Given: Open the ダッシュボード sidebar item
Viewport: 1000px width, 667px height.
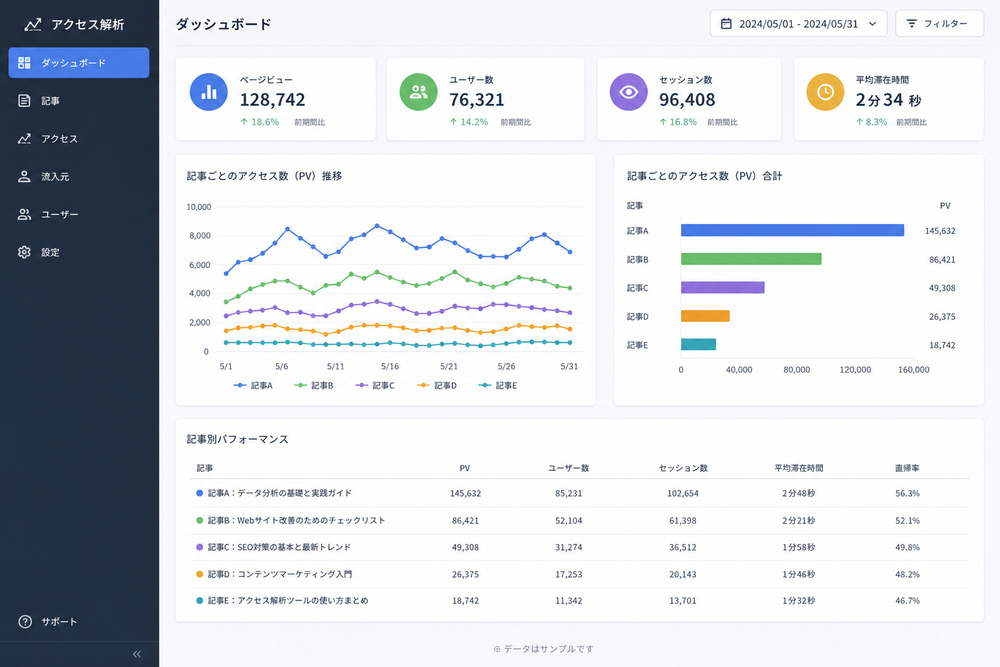Looking at the screenshot, I should click(79, 62).
